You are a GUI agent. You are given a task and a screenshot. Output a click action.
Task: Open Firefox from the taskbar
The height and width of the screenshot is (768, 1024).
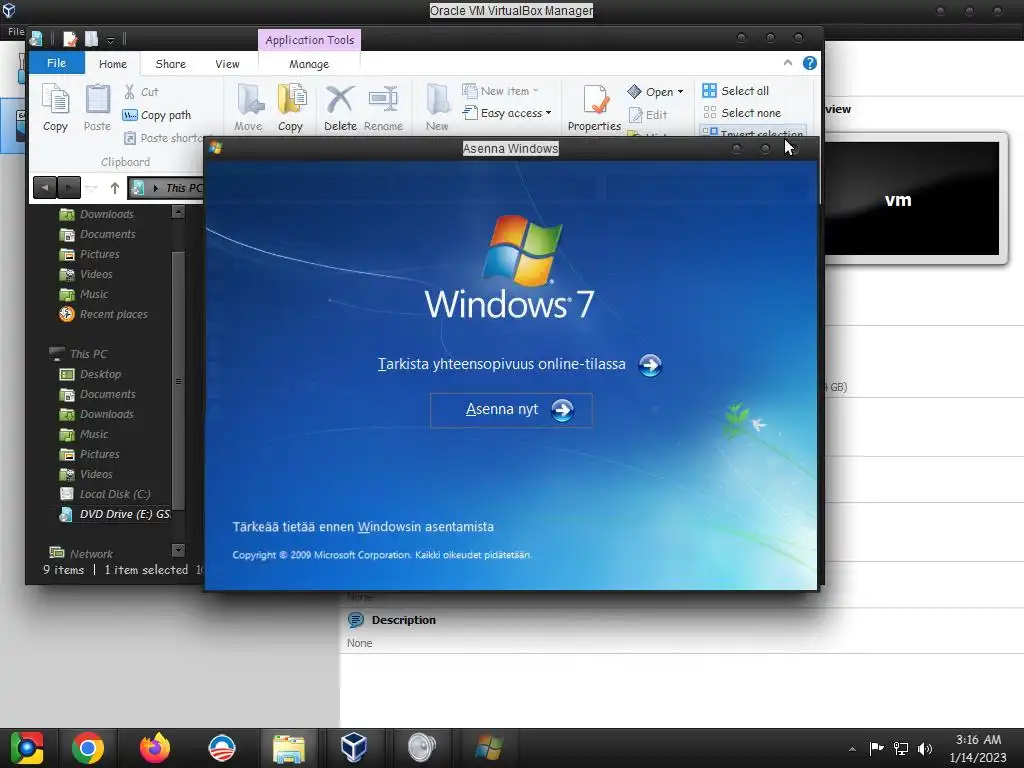tap(155, 748)
